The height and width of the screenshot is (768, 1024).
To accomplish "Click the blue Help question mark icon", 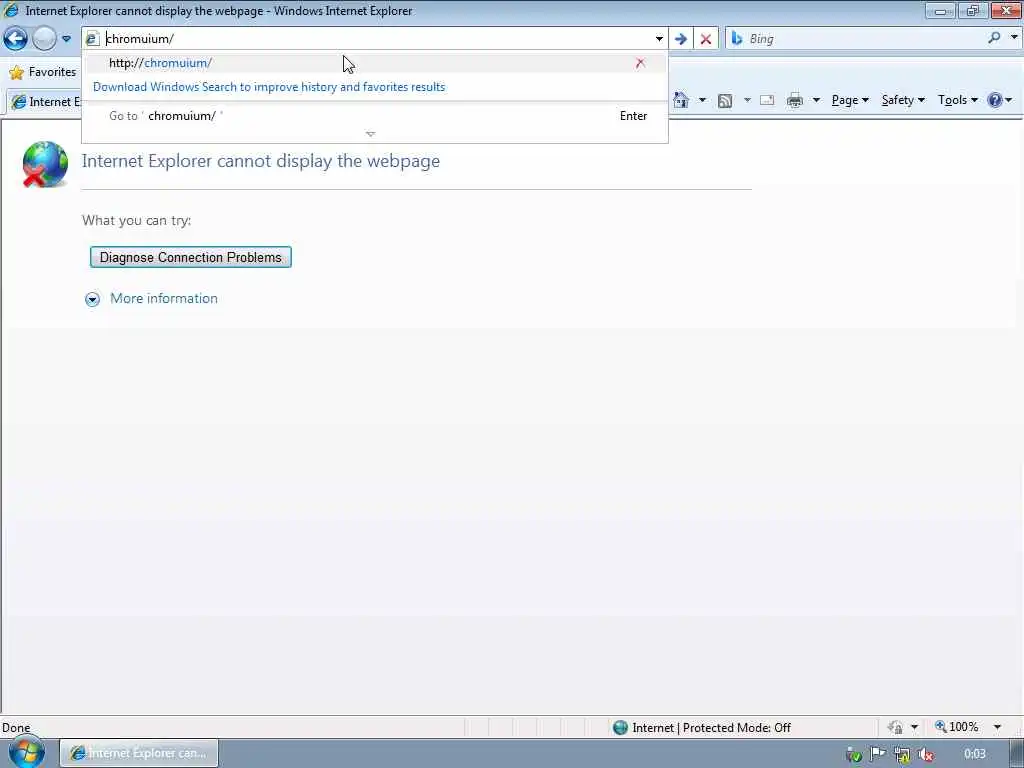I will (x=994, y=100).
